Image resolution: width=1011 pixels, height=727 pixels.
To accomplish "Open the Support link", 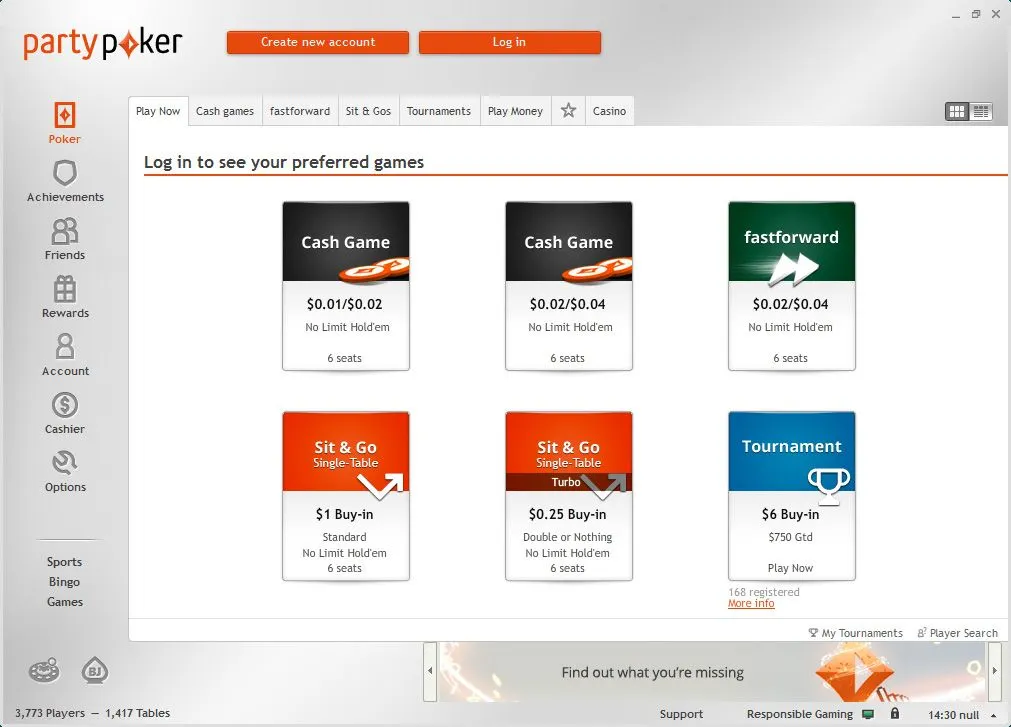I will click(x=681, y=714).
